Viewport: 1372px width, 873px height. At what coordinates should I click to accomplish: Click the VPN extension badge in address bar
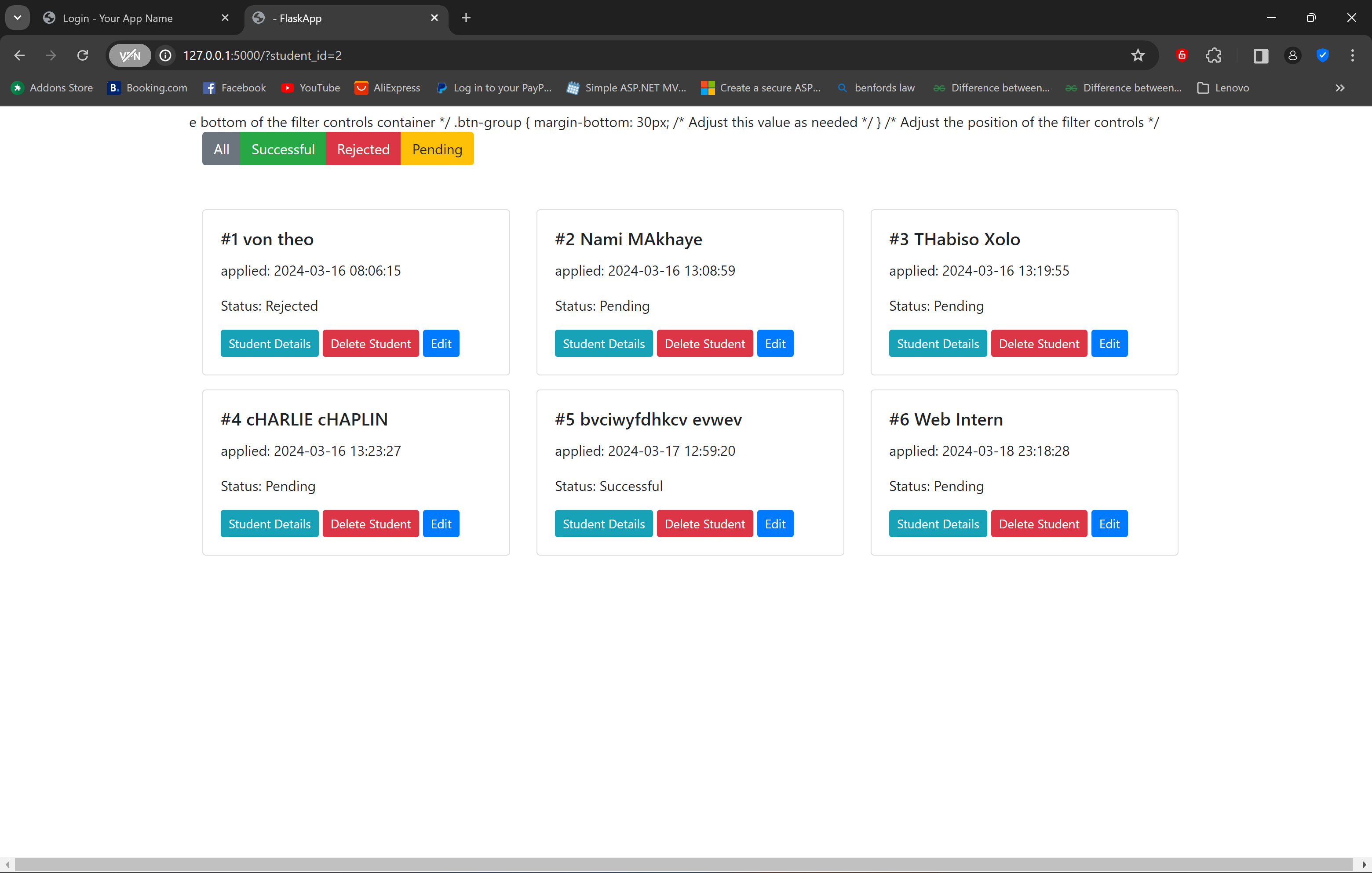pyautogui.click(x=129, y=55)
